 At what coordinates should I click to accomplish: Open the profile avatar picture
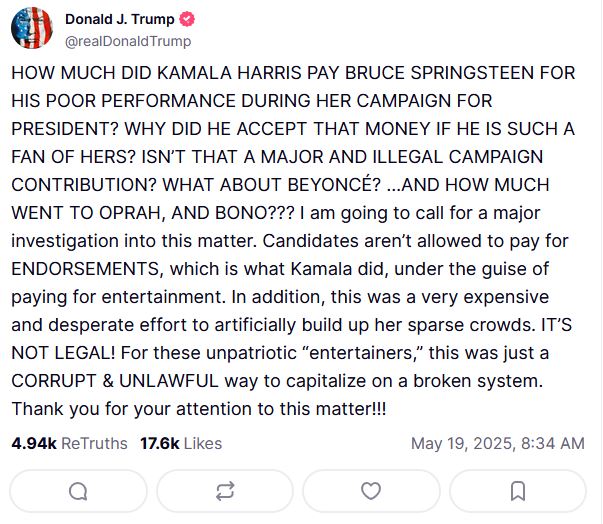click(x=32, y=29)
